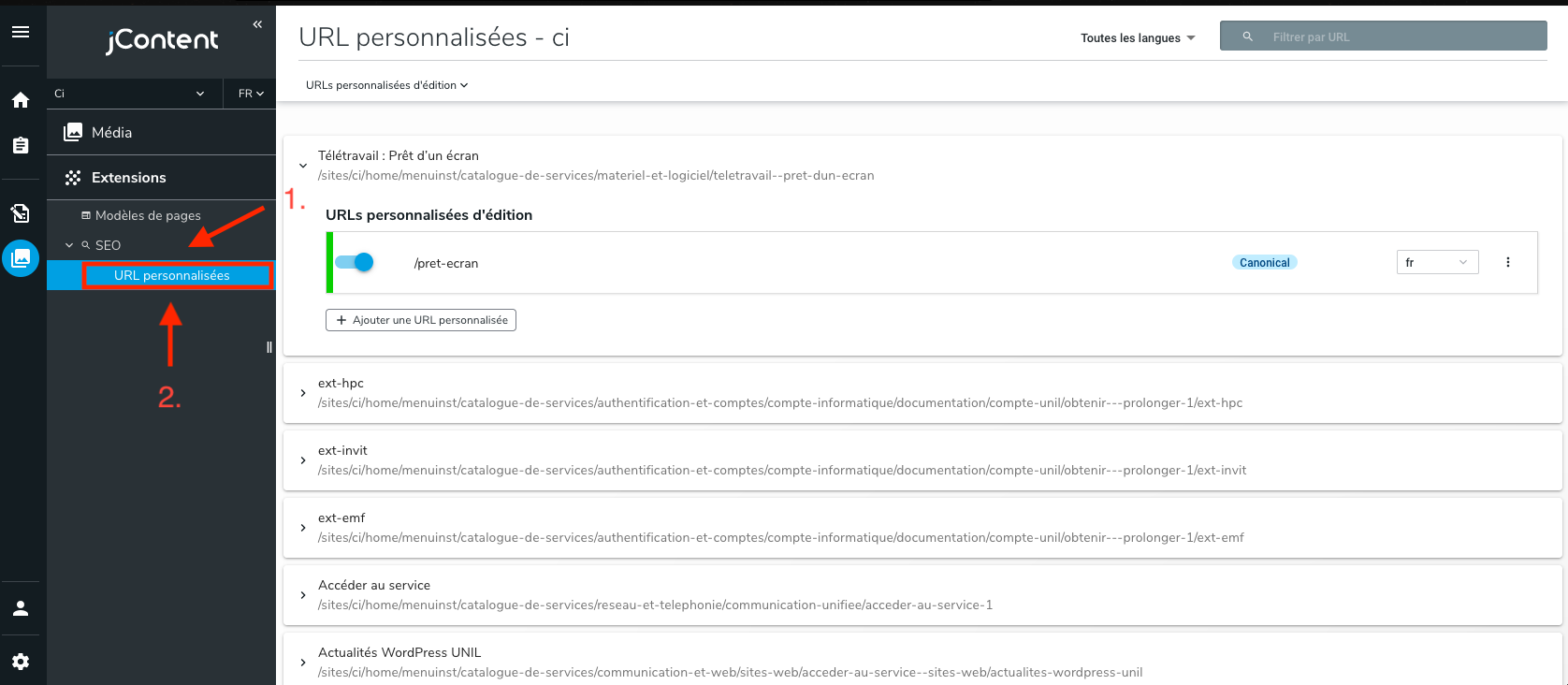Open the three-dot menu for /pret-ecran

coord(1507,262)
